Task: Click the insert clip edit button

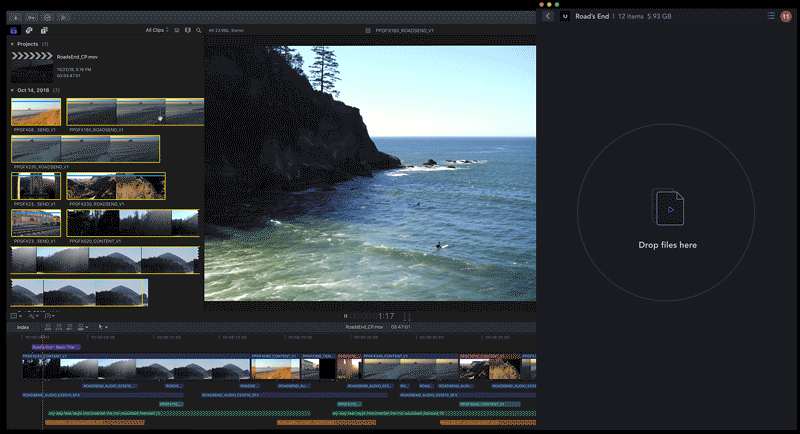Action: (x=59, y=326)
